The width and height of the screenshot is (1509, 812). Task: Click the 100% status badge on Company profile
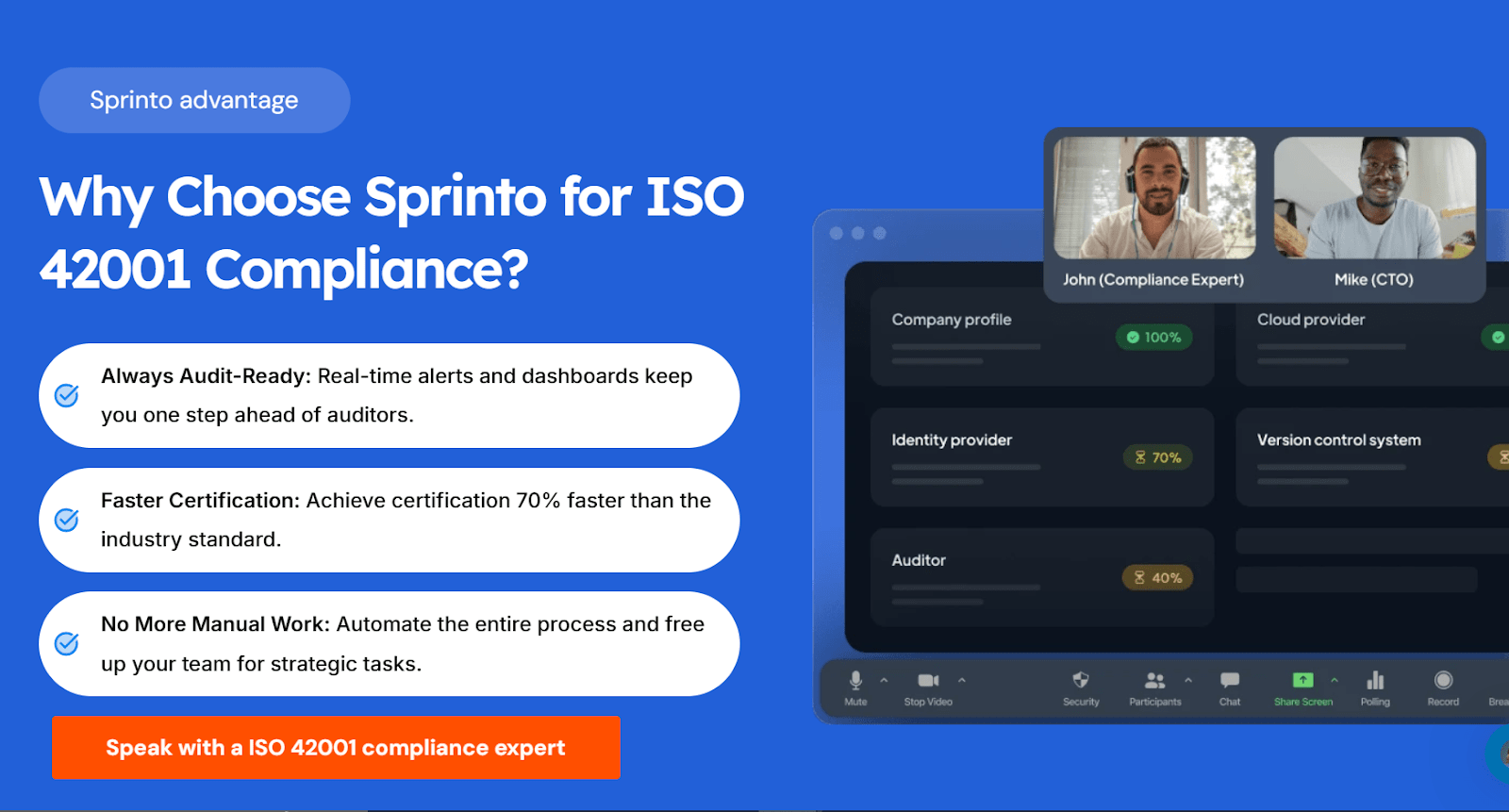tap(1153, 338)
